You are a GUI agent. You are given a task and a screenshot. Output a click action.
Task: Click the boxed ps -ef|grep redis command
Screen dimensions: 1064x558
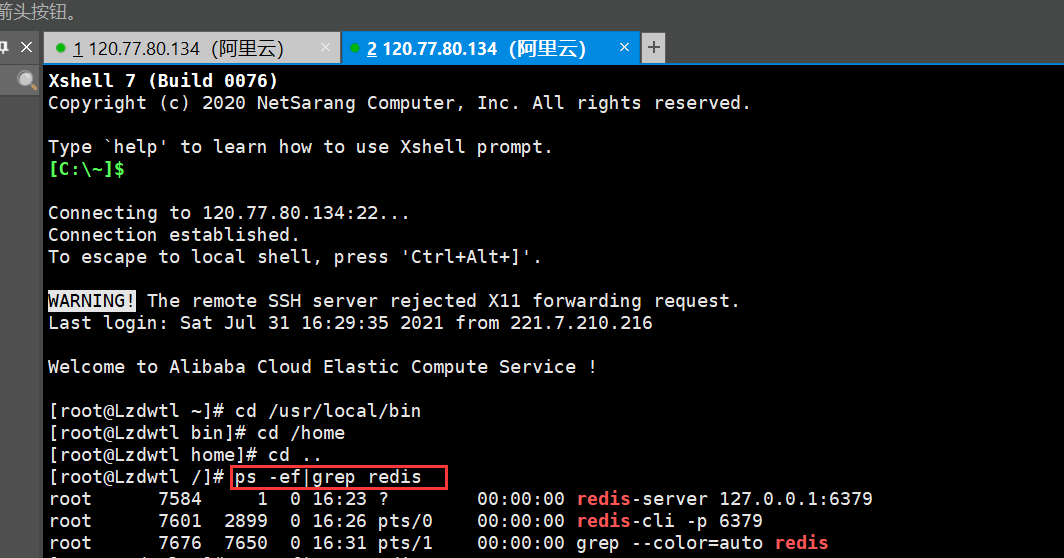click(339, 477)
